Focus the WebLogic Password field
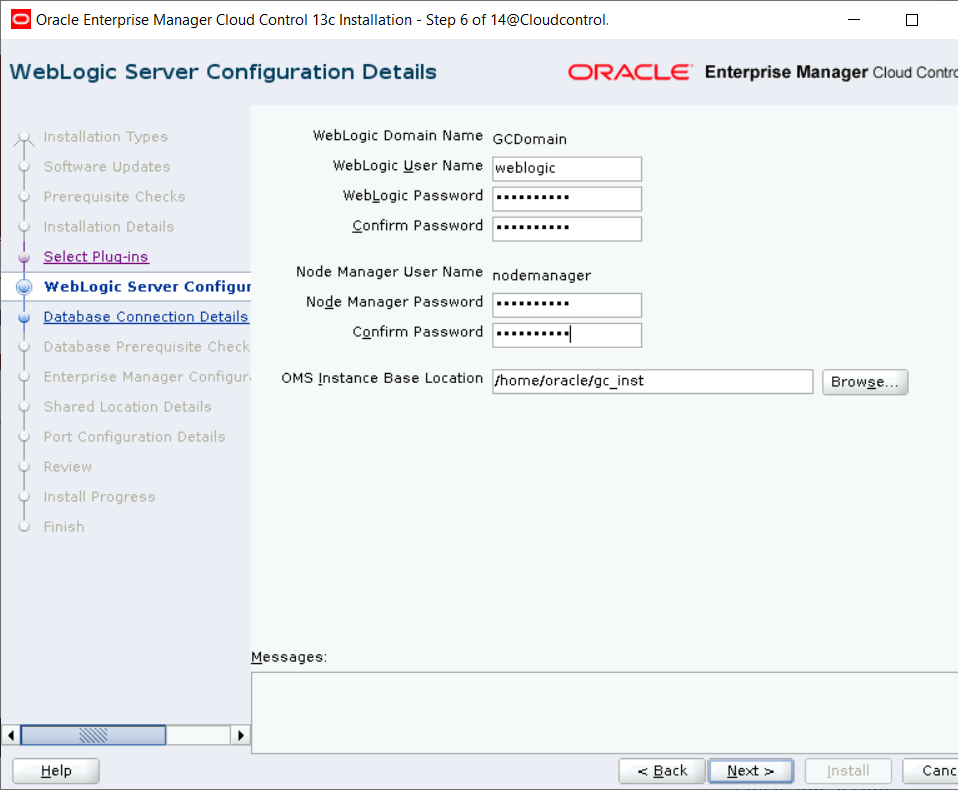Viewport: 958px width, 790px height. [x=566, y=199]
